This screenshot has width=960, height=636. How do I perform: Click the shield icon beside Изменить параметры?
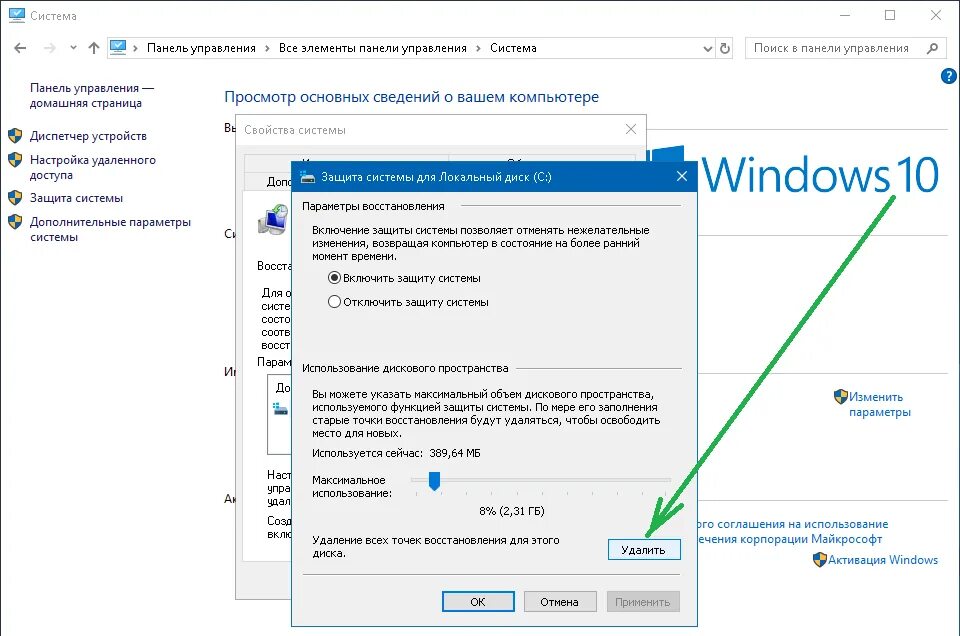(x=841, y=397)
